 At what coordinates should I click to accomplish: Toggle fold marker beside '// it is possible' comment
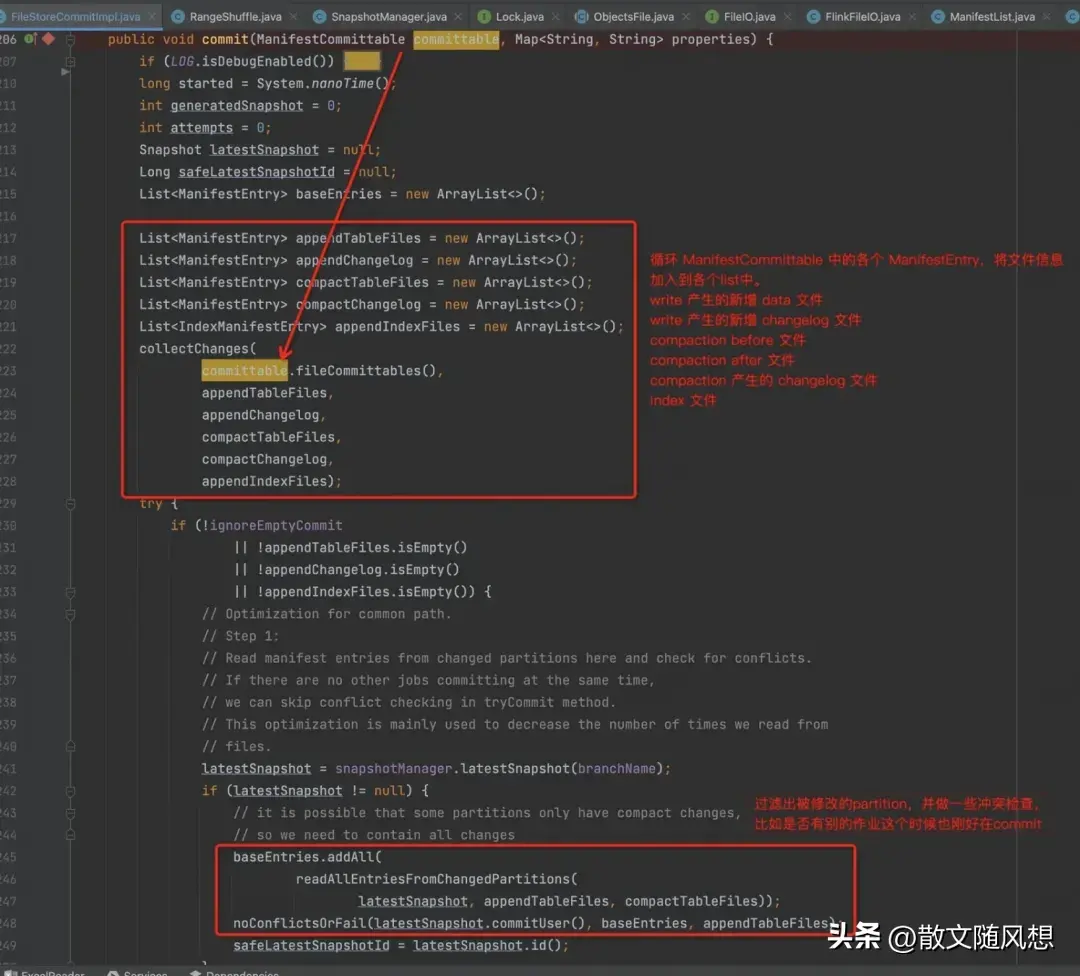coord(70,813)
